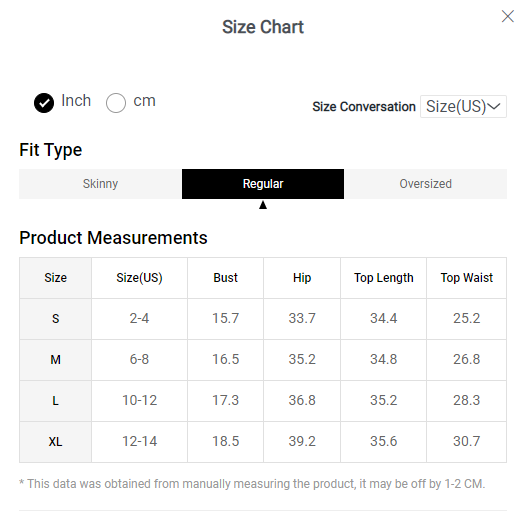Click the Hip column header

click(x=302, y=278)
